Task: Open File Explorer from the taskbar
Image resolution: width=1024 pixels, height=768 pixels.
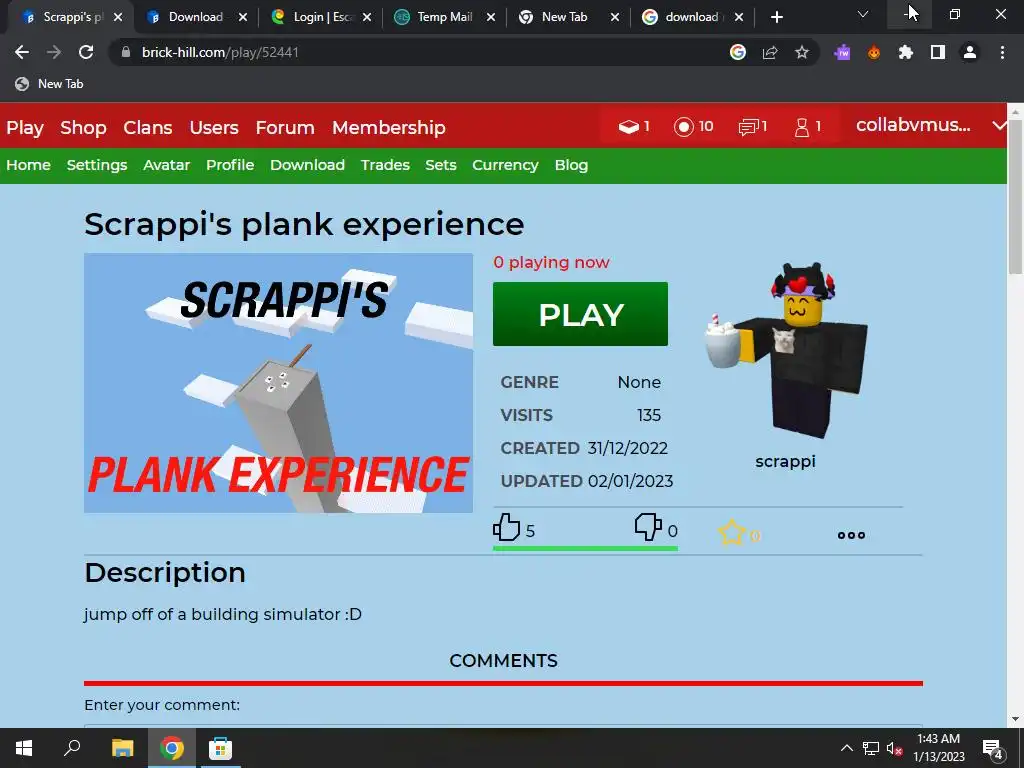Action: coord(122,748)
